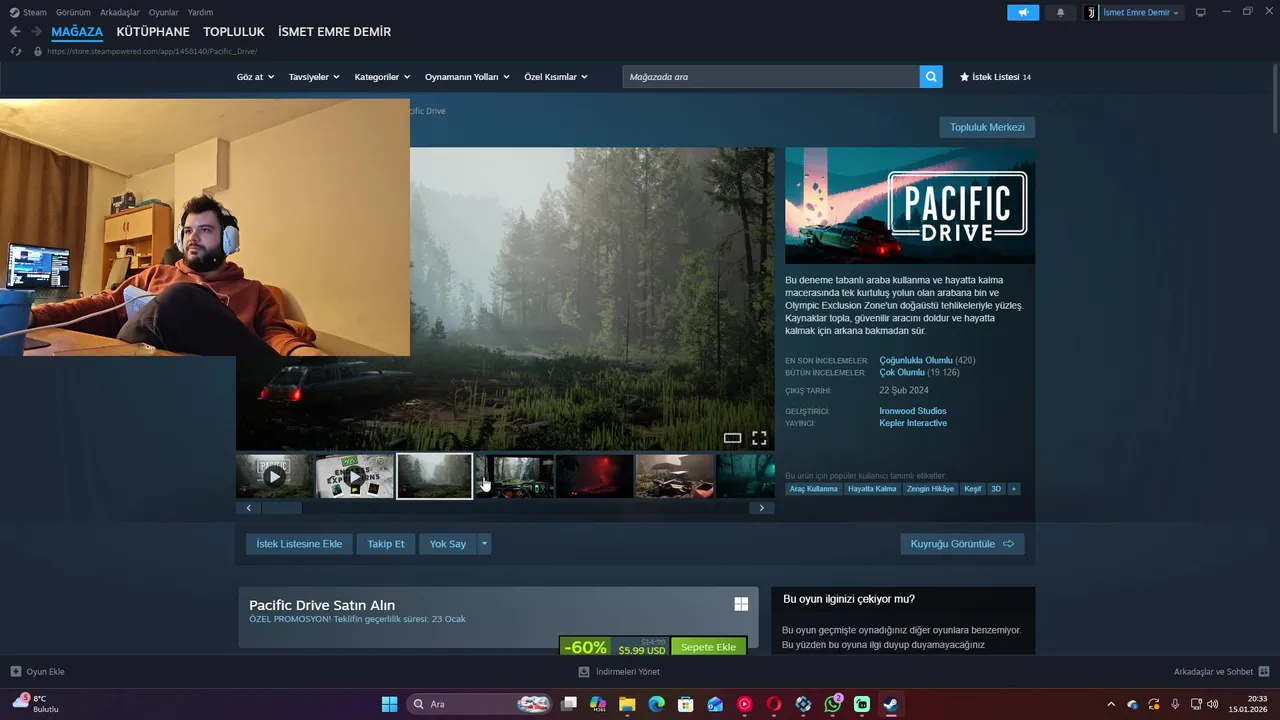Open the Windows Start menu
The width and height of the screenshot is (1280, 720).
(x=389, y=704)
